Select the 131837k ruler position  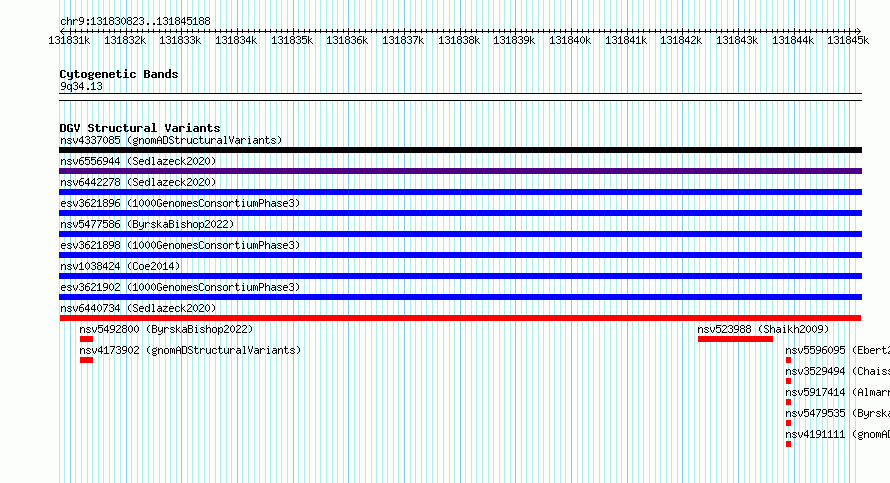point(403,40)
